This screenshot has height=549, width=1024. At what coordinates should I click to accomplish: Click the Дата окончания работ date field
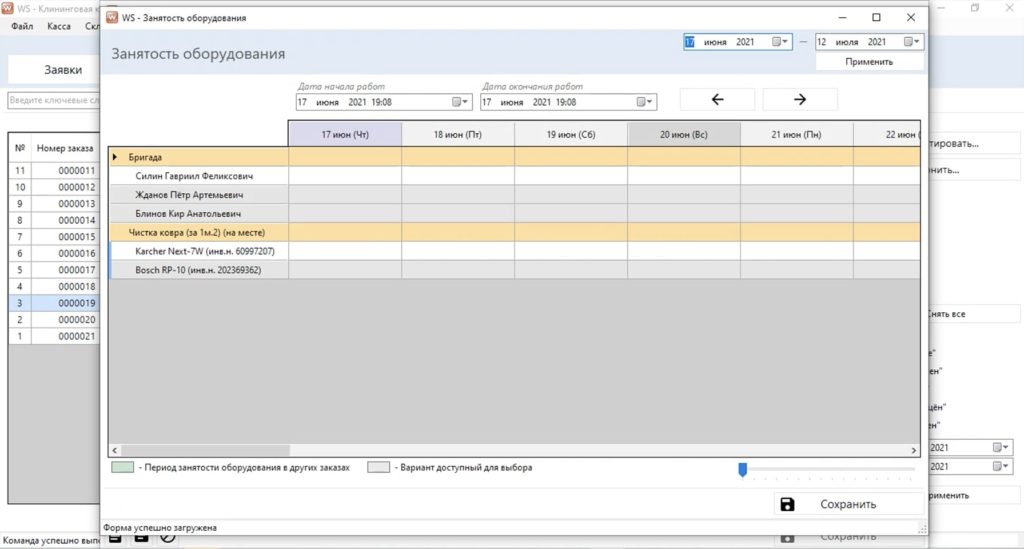pos(568,102)
